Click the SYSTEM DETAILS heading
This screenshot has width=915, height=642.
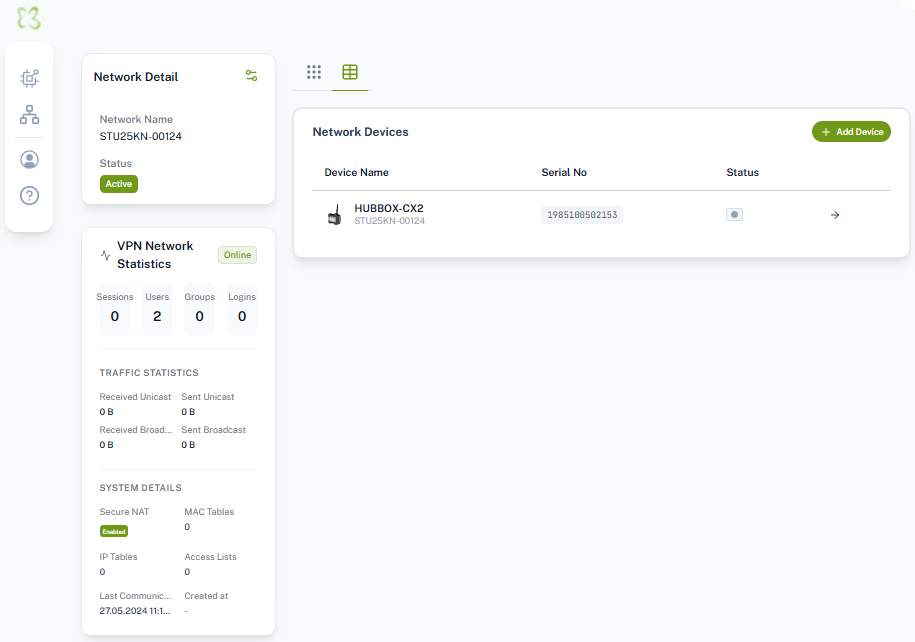tap(141, 487)
